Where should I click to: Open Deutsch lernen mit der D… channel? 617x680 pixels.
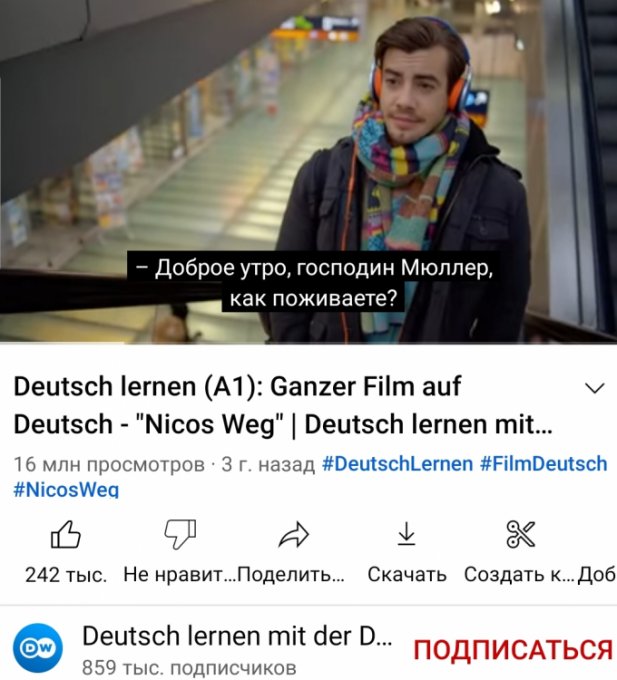coord(237,636)
